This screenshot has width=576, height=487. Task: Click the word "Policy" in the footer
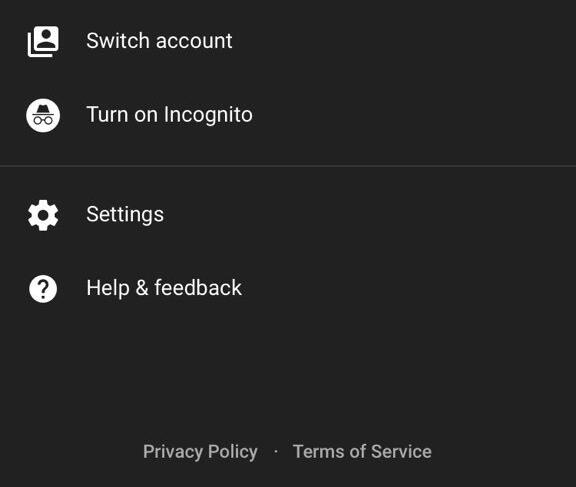[x=233, y=452]
